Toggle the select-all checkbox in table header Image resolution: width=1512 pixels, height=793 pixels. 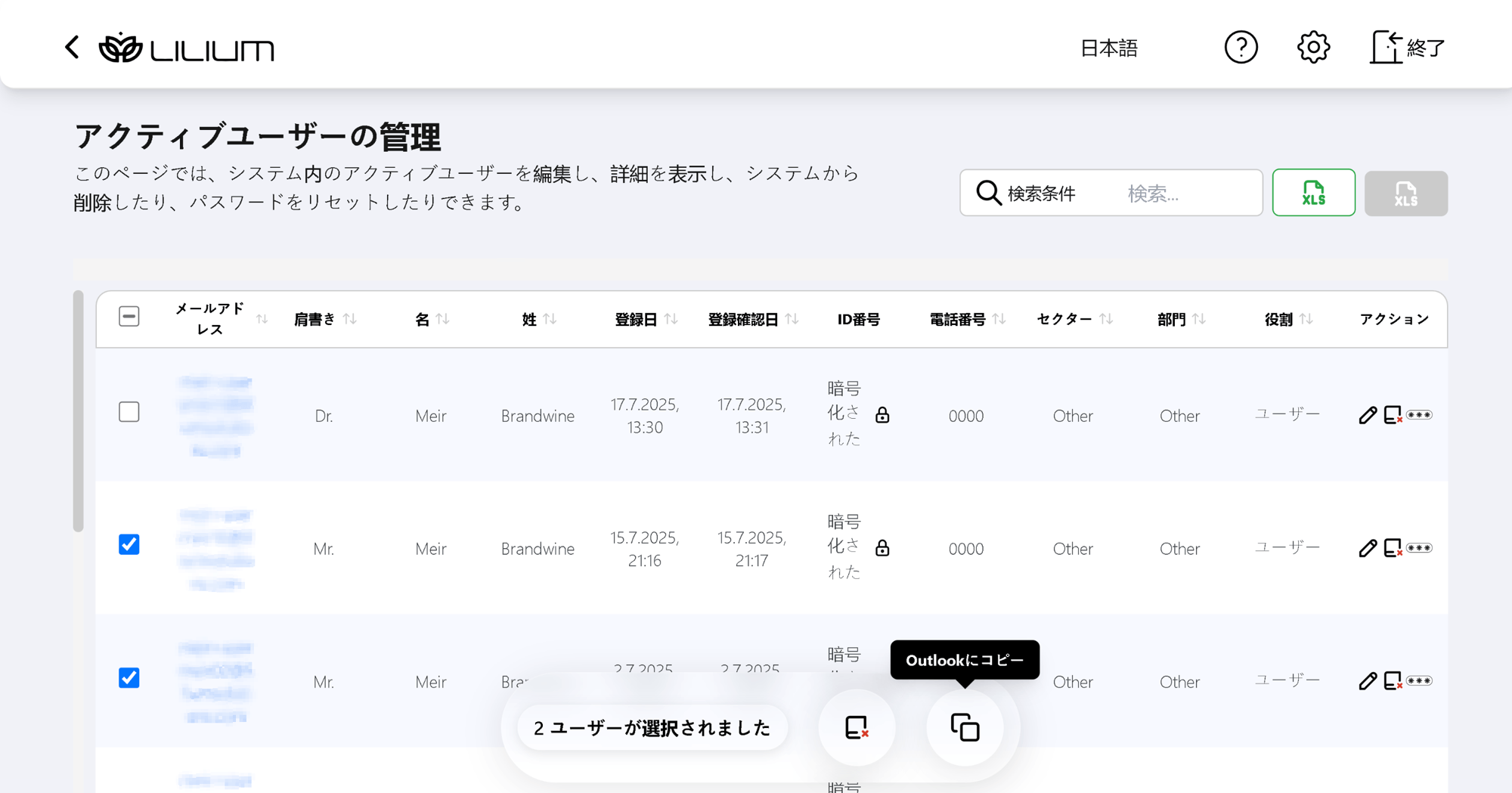pyautogui.click(x=129, y=316)
